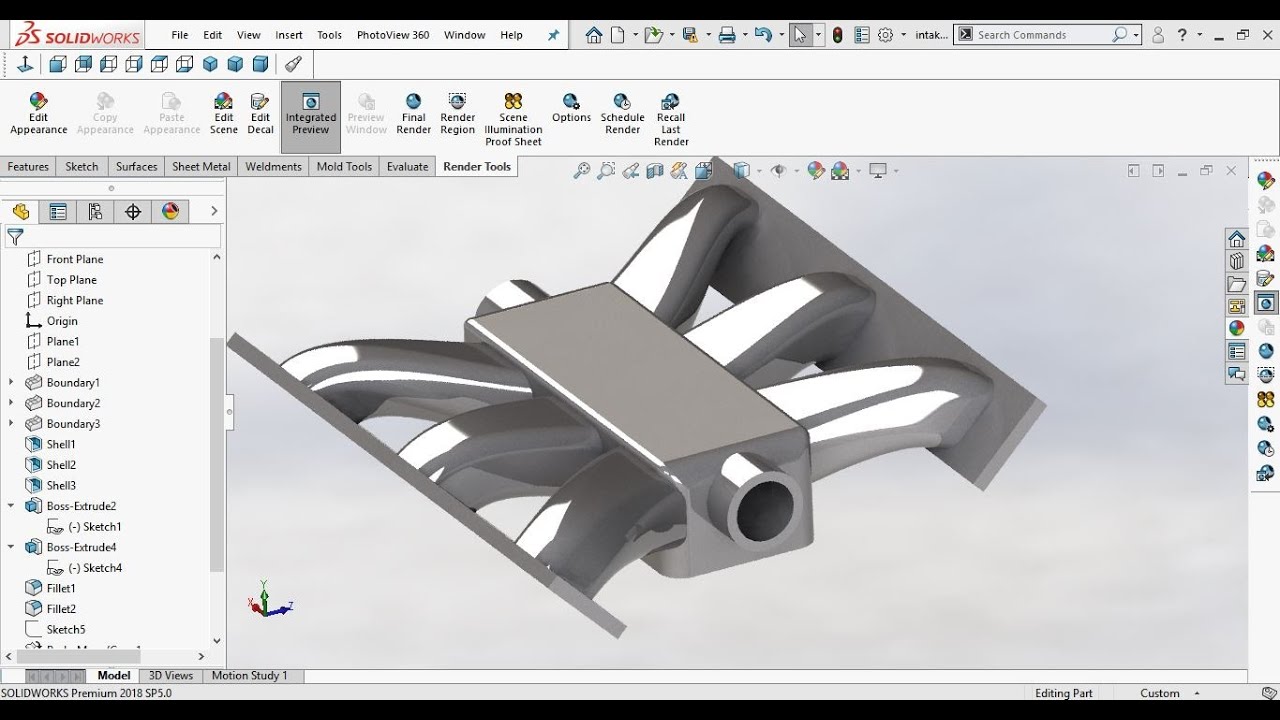Switch to the Features tab
This screenshot has width=1280, height=720.
pyautogui.click(x=28, y=167)
